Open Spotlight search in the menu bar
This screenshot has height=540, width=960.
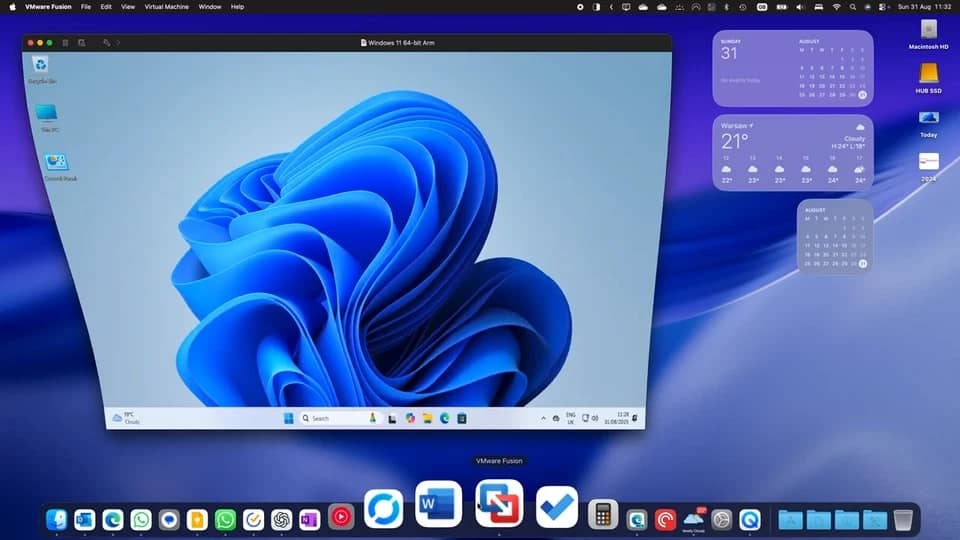point(852,7)
